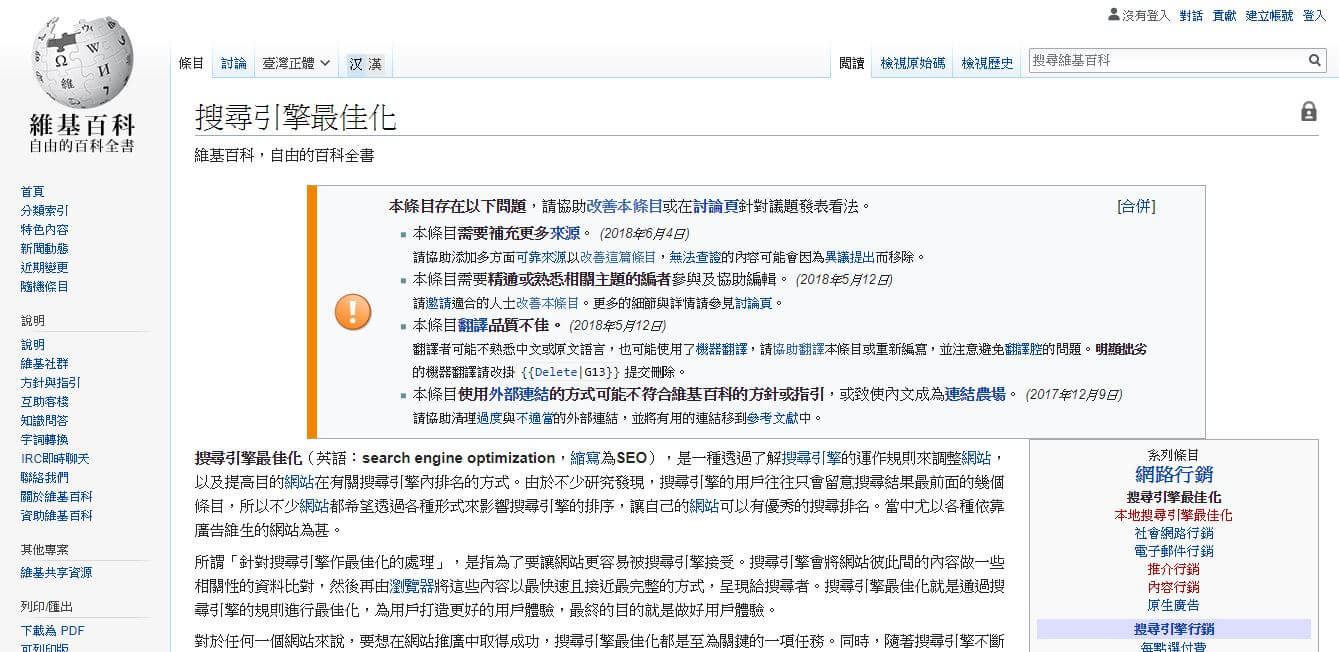1339x652 pixels.
Task: Go to 首頁 in the sidebar
Action: click(32, 191)
